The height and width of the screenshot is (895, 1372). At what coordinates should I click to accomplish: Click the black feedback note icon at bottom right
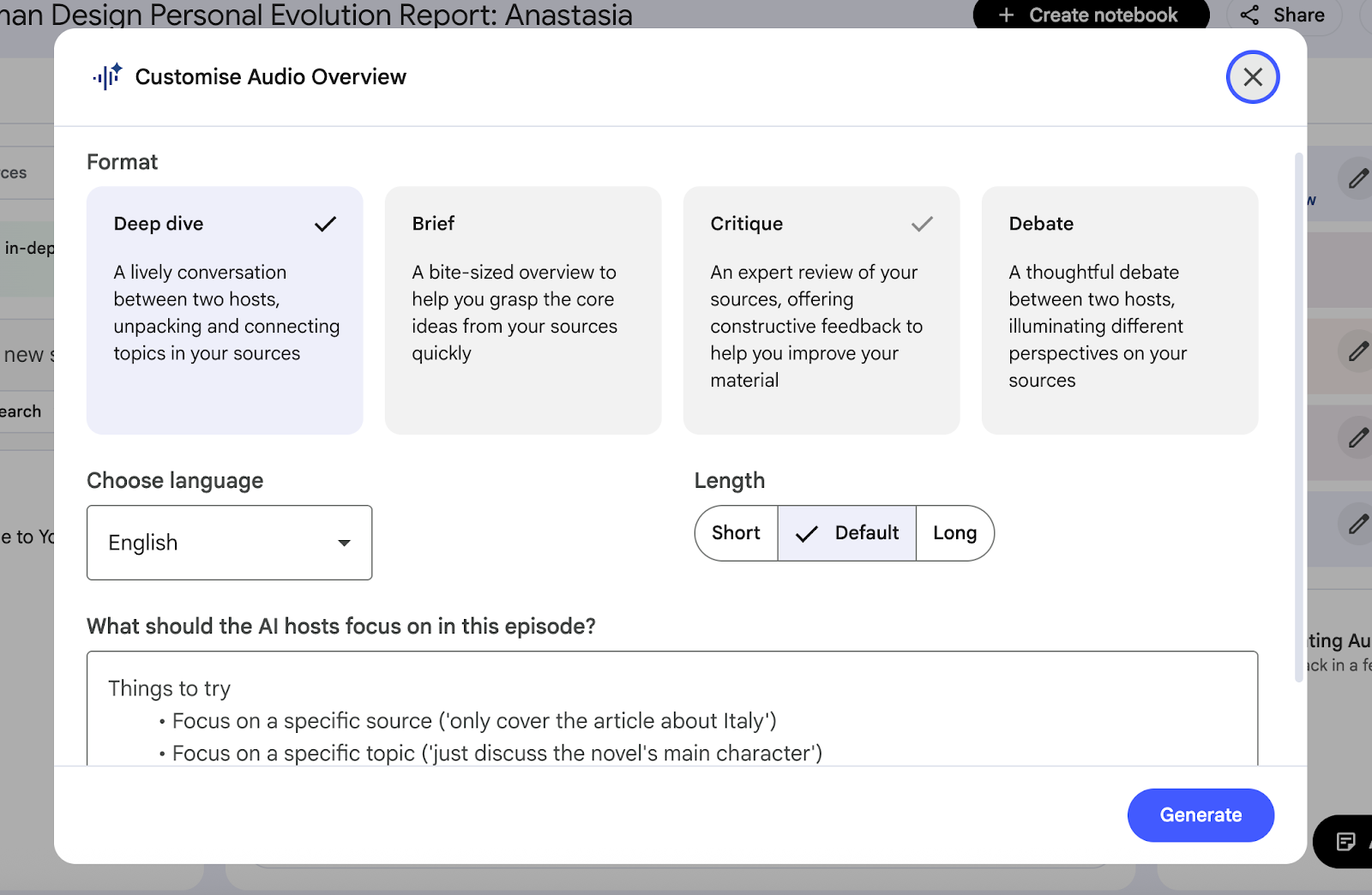[1345, 842]
